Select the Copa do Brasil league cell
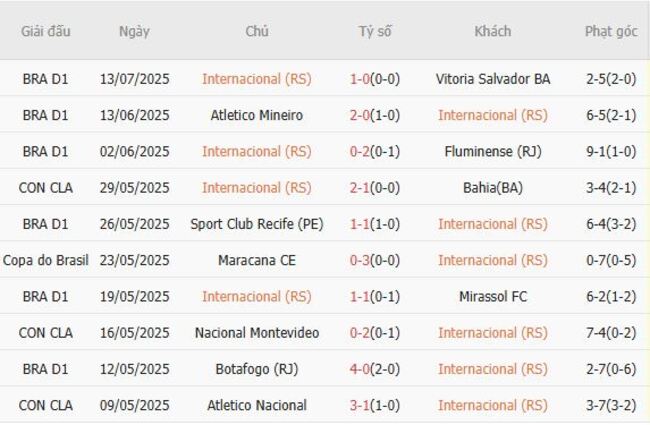650x425 pixels. pos(46,260)
